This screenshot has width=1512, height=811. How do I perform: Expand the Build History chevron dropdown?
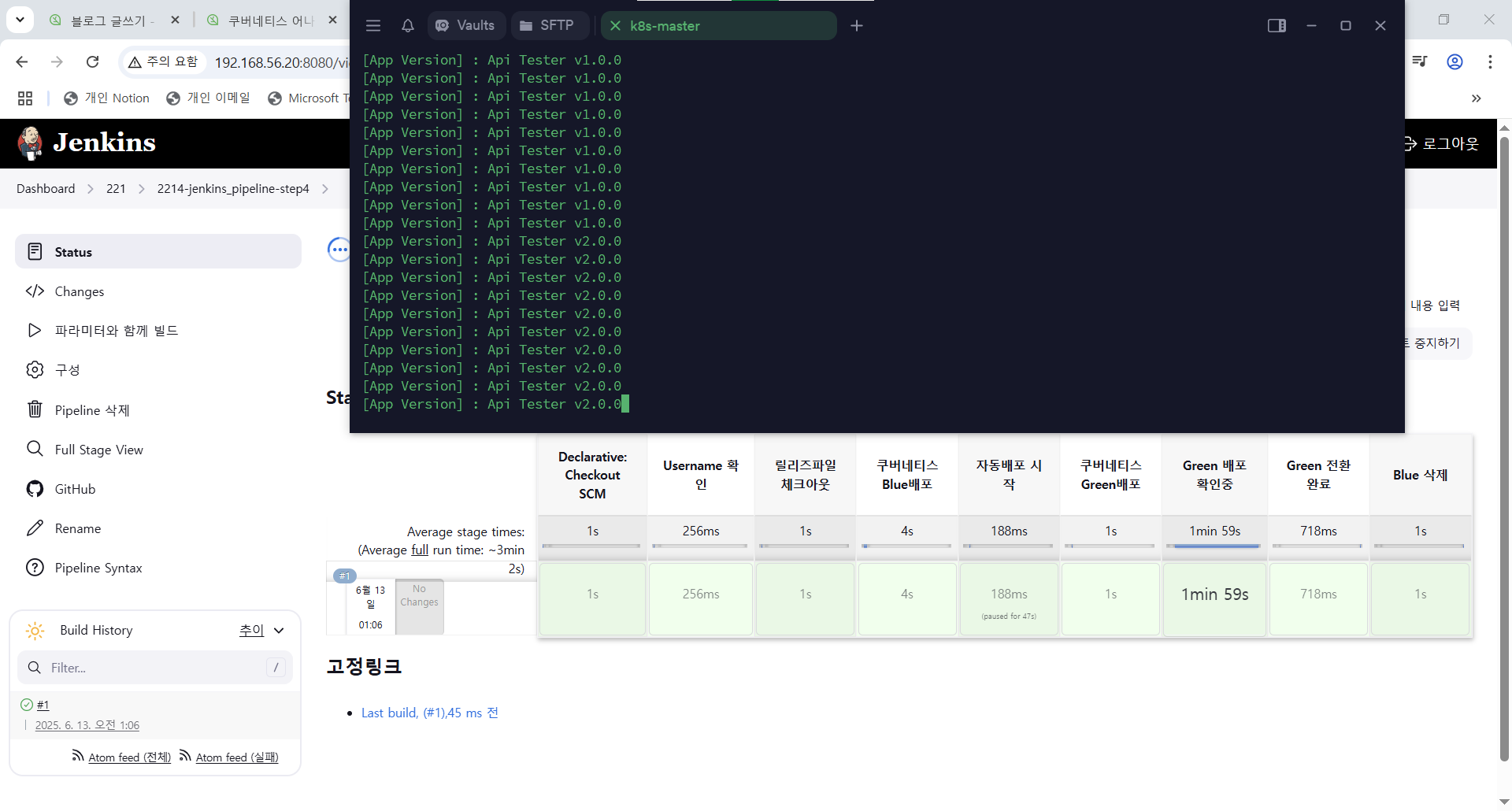coord(279,630)
